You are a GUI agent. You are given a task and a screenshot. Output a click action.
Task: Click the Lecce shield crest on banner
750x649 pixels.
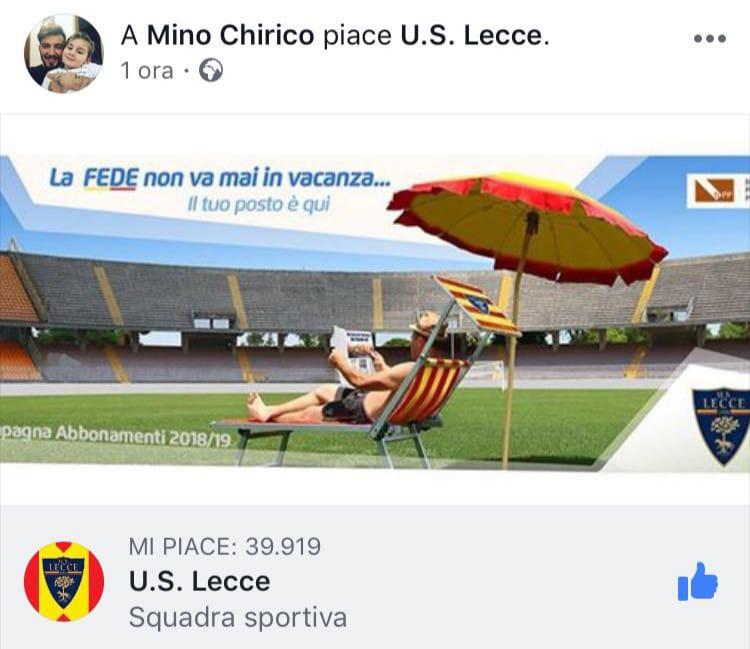coord(722,426)
